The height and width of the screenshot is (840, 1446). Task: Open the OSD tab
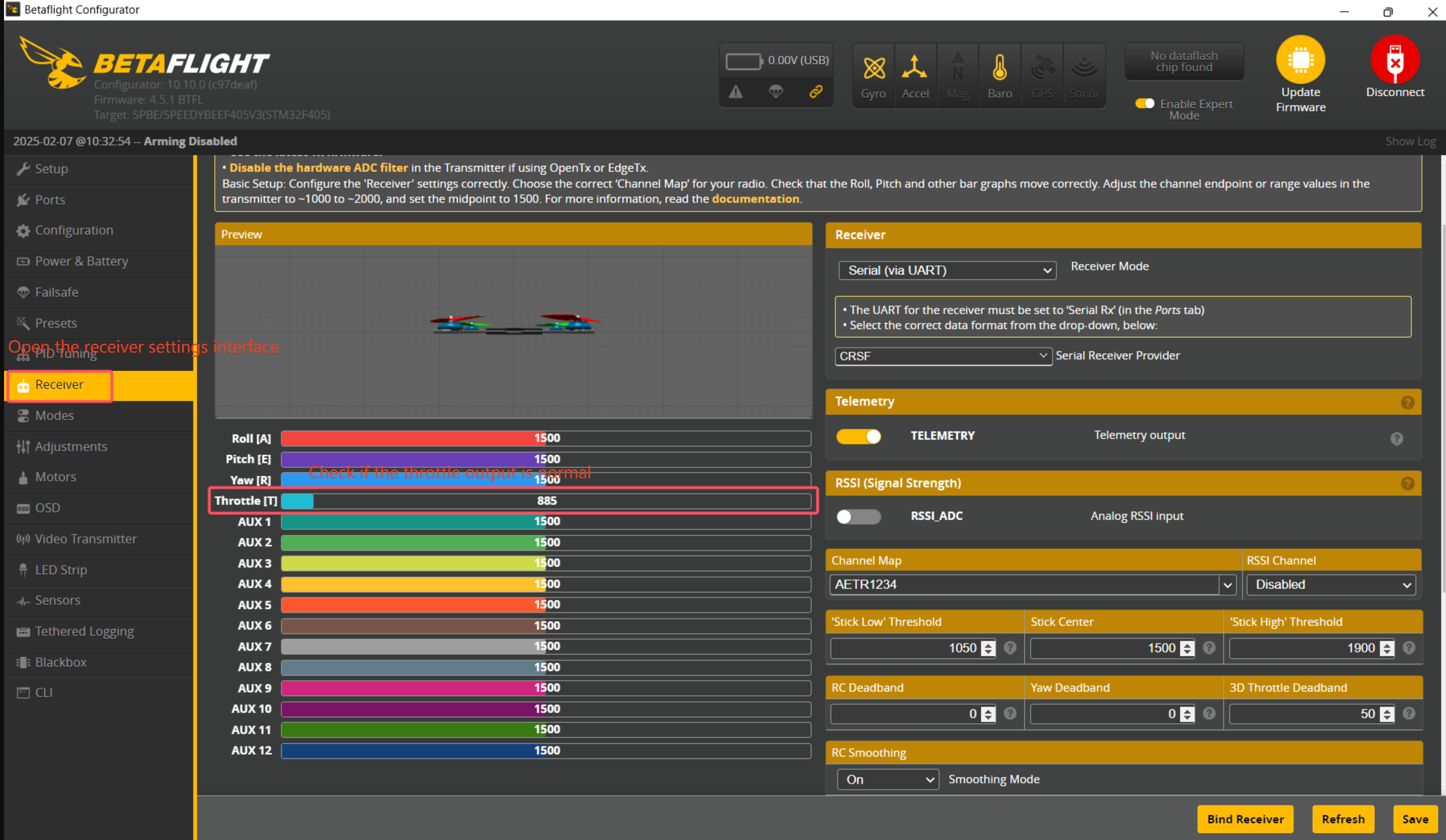click(x=99, y=508)
